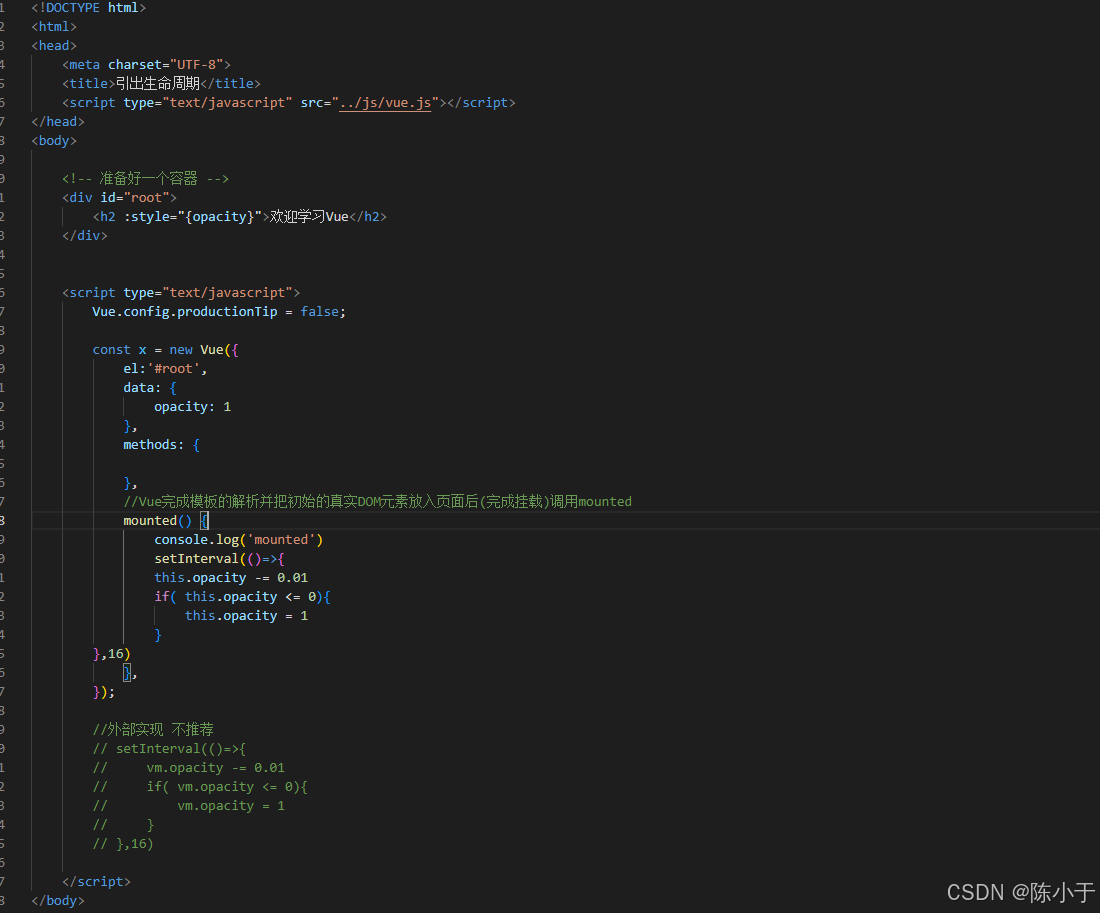Click the 'methods: {' line
Viewport: 1100px width, 913px height.
(161, 444)
